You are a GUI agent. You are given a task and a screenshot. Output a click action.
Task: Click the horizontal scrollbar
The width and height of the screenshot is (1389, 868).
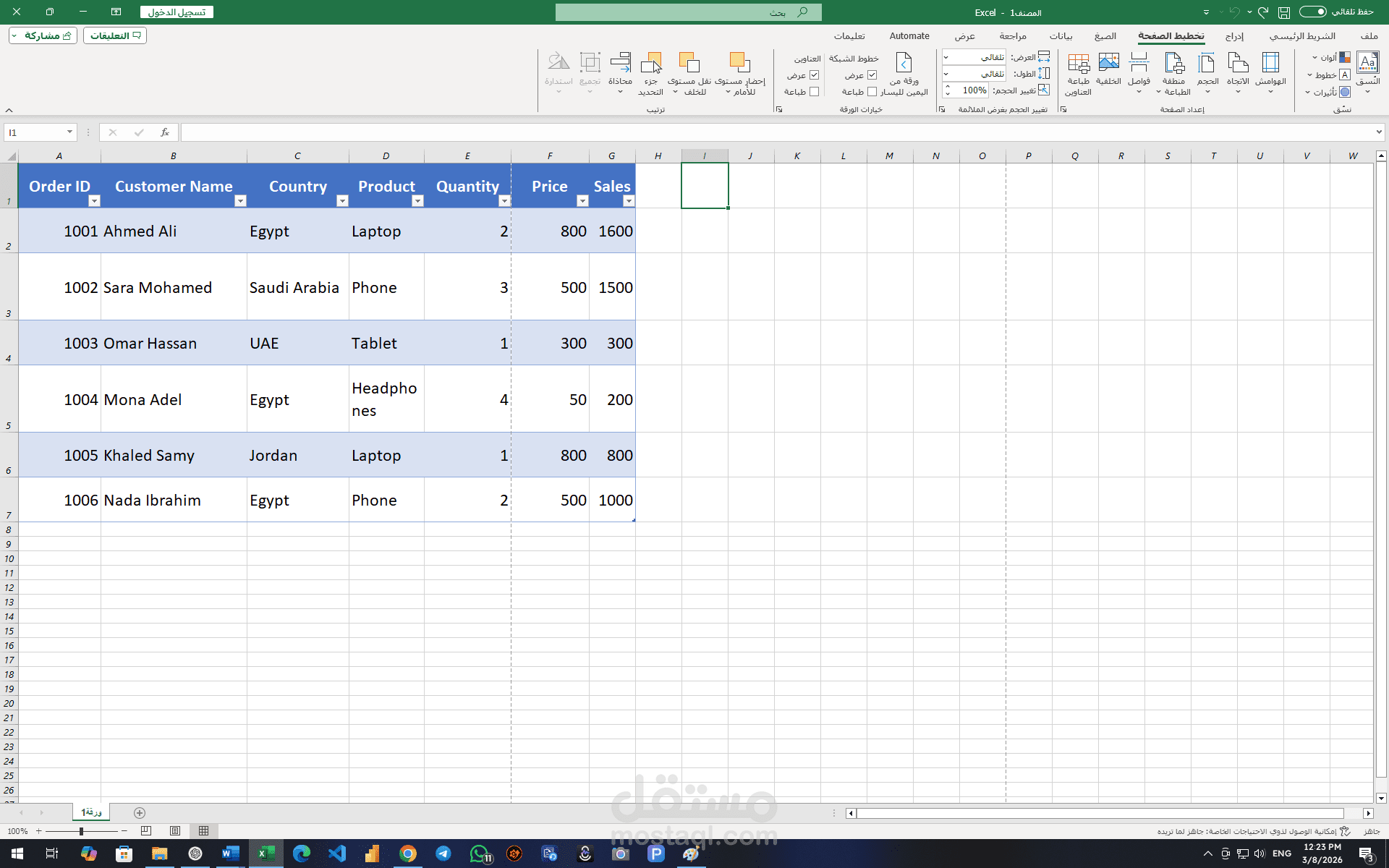pos(1100,813)
